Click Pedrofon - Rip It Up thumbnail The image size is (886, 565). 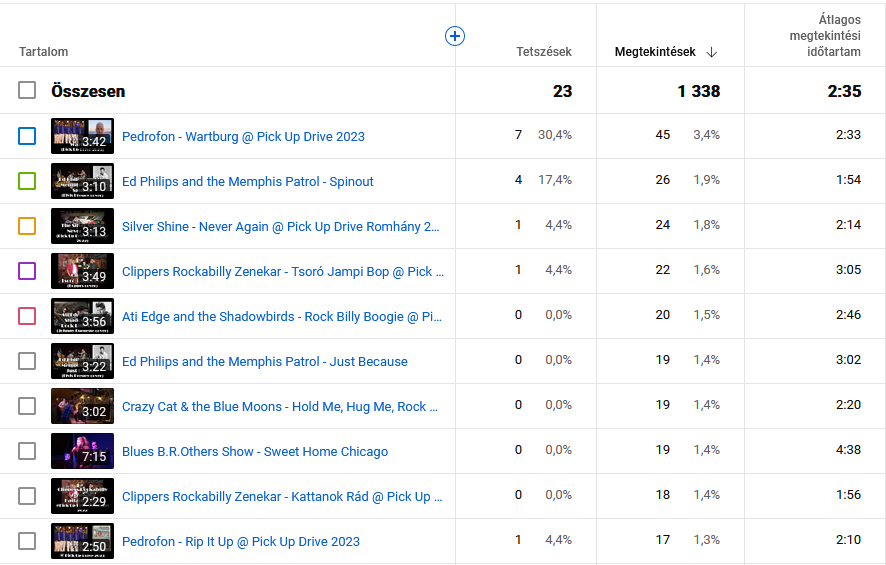pyautogui.click(x=82, y=541)
